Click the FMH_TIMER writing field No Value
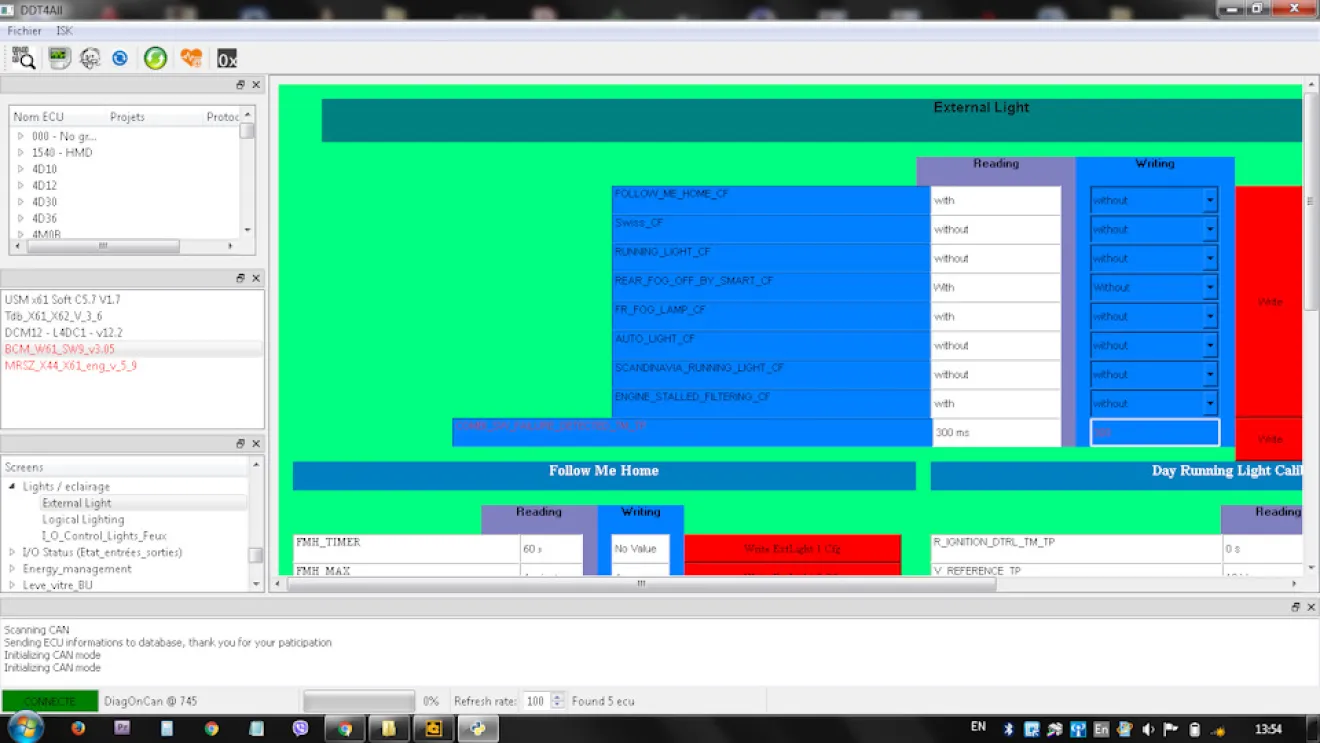This screenshot has width=1320, height=743. pos(640,548)
